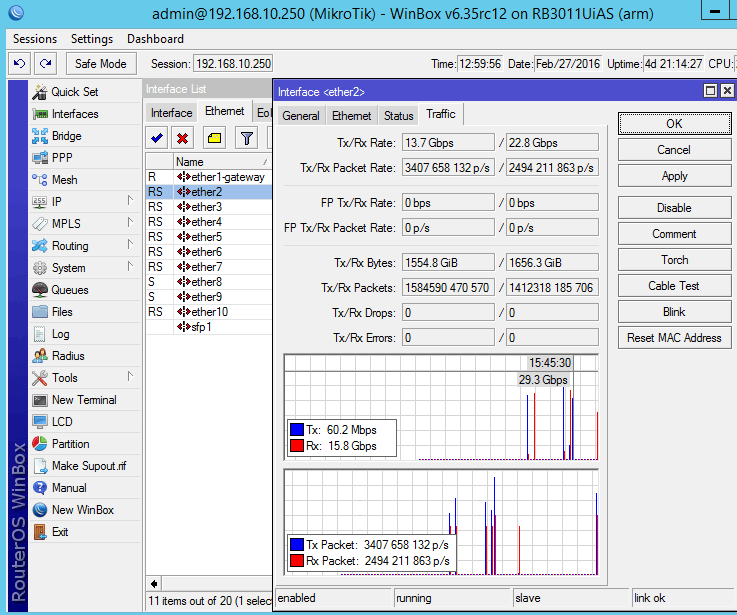Enable interface with blue checkmark icon
Screen dimensions: 737x615
pos(157,138)
